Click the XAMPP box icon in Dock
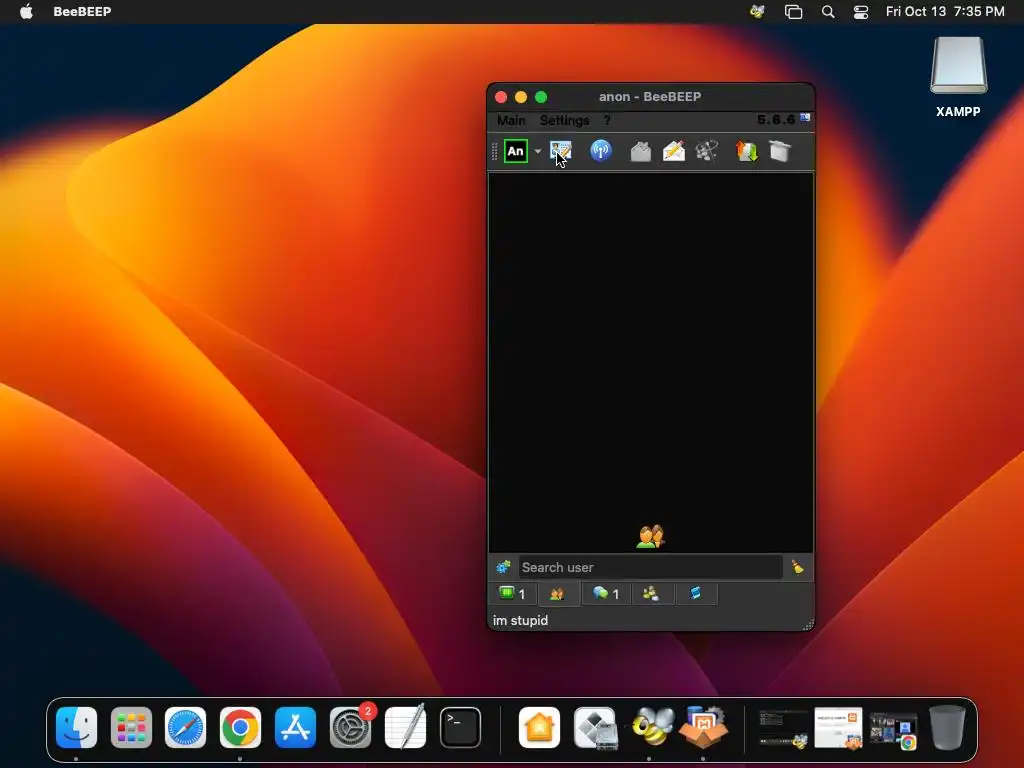The height and width of the screenshot is (768, 1024). 704,727
